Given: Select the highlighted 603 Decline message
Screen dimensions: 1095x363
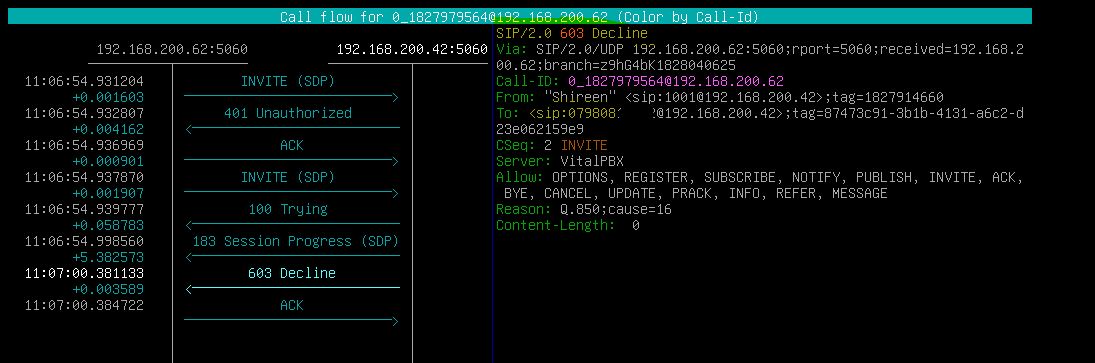Looking at the screenshot, I should pos(292,274).
